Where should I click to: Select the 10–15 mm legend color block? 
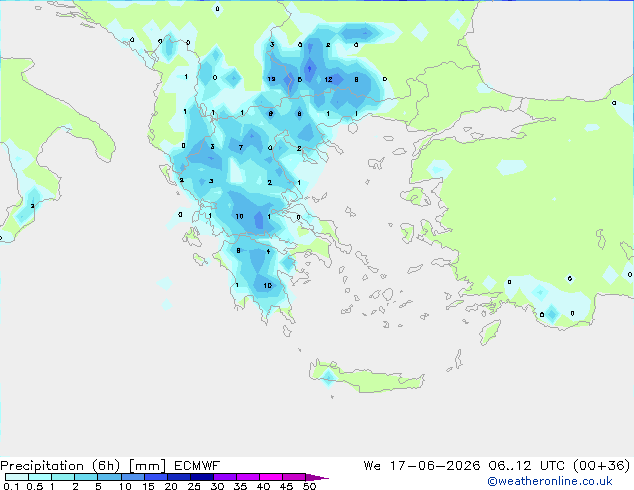pos(133,477)
